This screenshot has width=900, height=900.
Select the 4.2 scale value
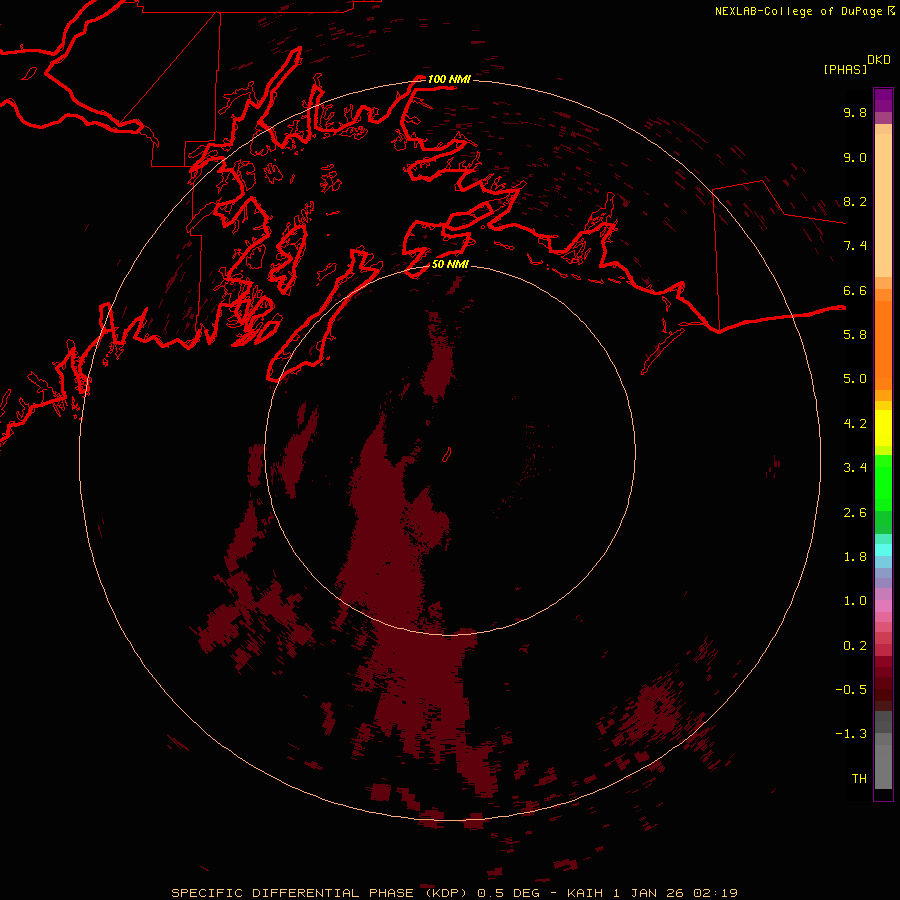click(855, 424)
